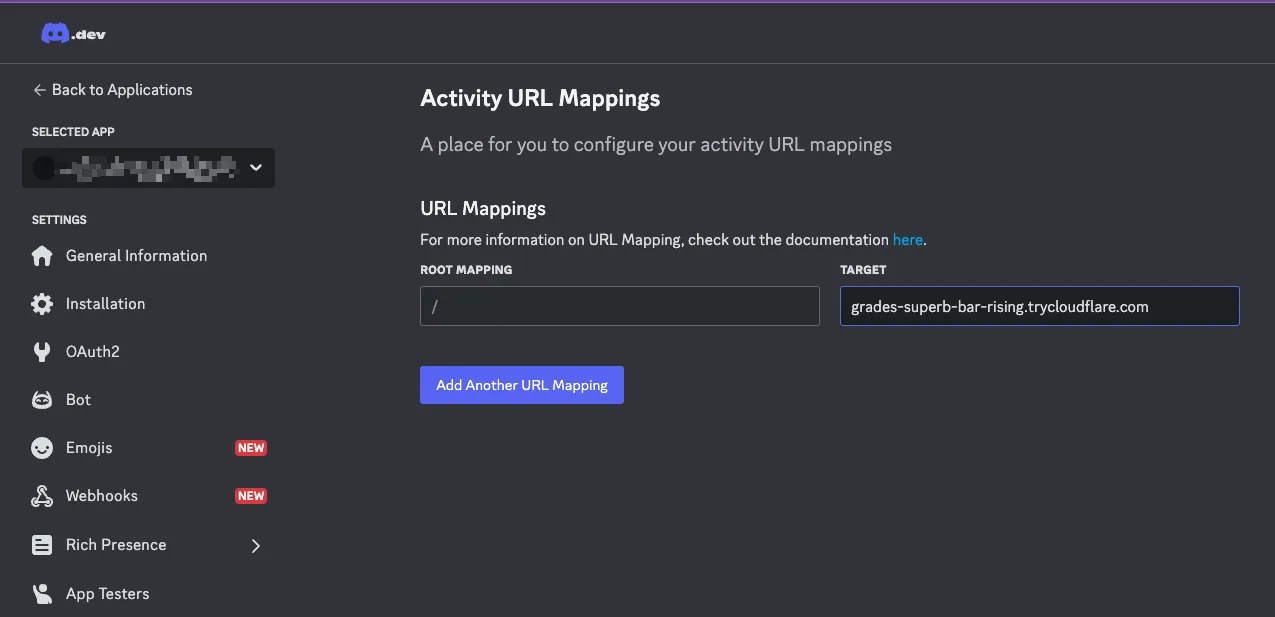The height and width of the screenshot is (617, 1275).
Task: Click the Target URL input field
Action: click(x=1039, y=306)
